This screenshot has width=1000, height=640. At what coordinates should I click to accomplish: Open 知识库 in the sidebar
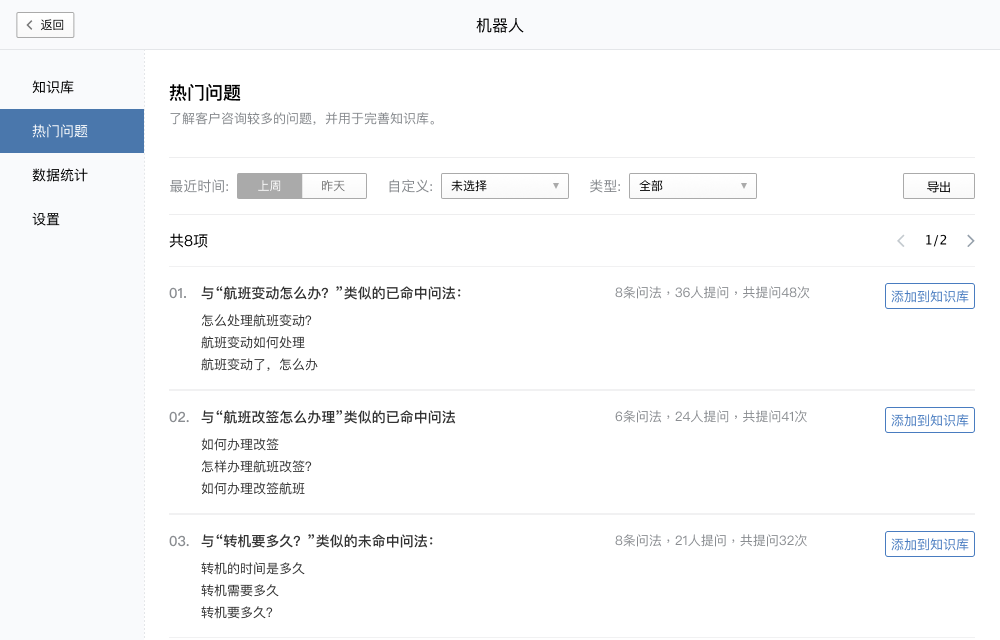click(53, 87)
